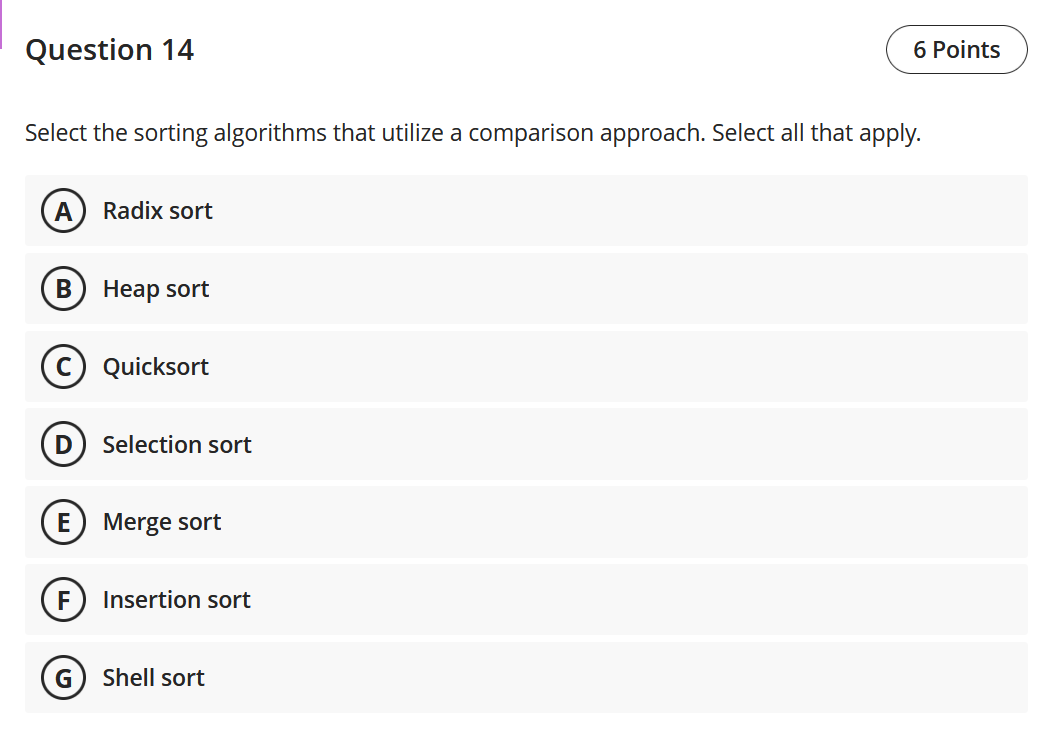Screen dimensions: 1046x734
Task: Click the circled letter D icon
Action: coord(63,445)
